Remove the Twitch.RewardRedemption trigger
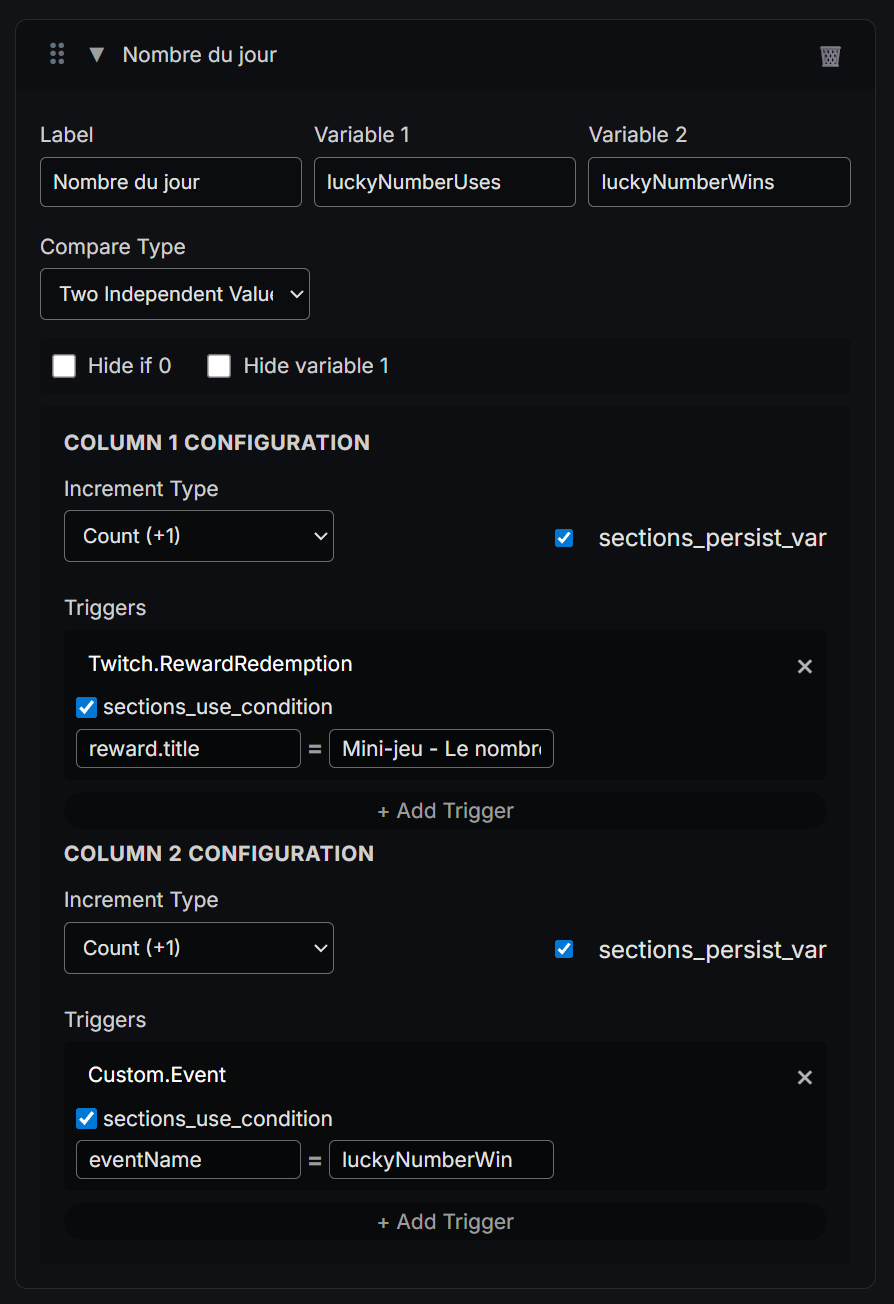The height and width of the screenshot is (1304, 894). 804,666
